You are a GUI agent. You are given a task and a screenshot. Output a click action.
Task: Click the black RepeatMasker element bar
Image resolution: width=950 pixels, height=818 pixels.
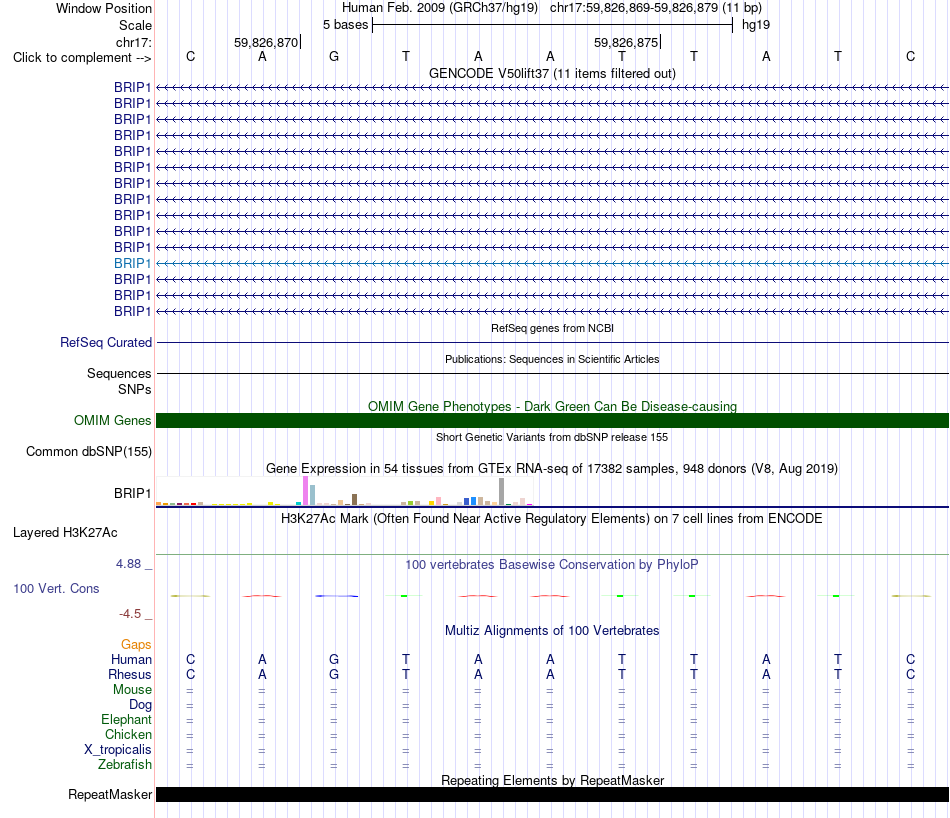tap(552, 794)
